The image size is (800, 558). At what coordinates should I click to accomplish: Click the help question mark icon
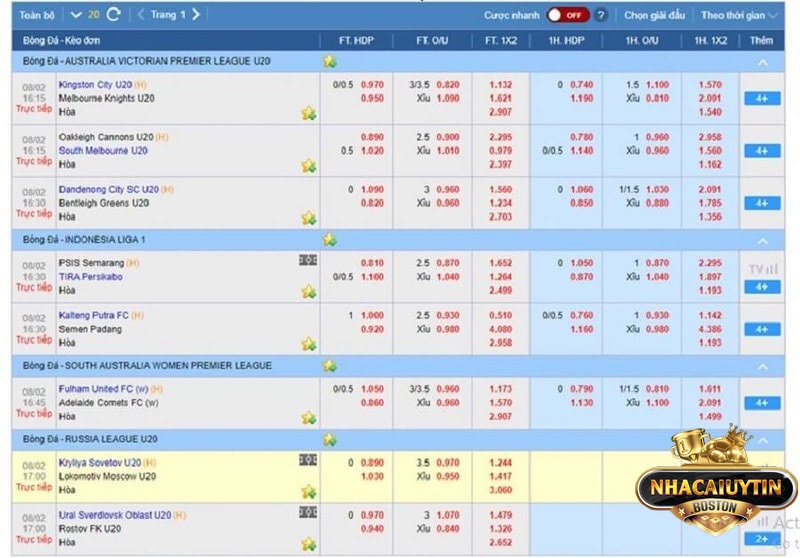[600, 15]
